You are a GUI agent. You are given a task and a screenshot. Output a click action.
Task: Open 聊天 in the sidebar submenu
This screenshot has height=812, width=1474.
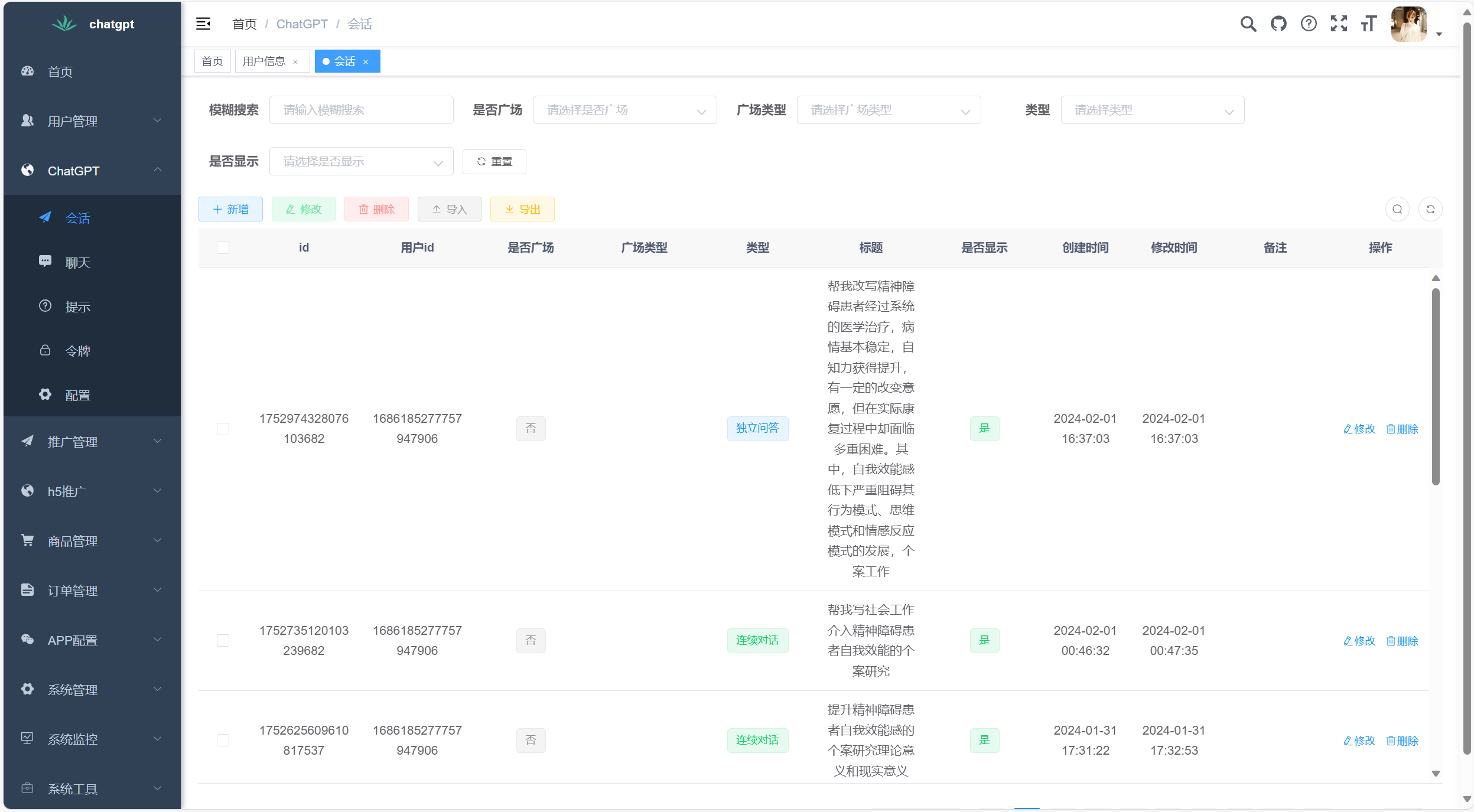point(92,262)
